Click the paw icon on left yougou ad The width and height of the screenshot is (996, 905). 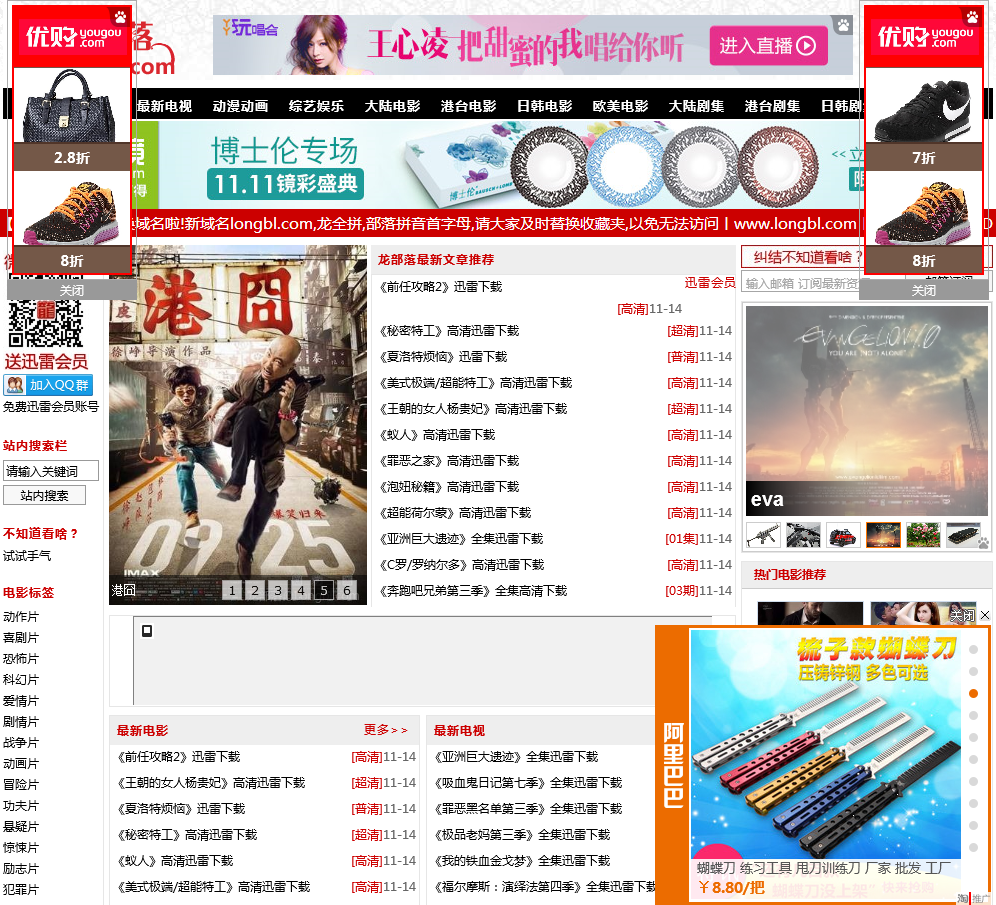119,17
